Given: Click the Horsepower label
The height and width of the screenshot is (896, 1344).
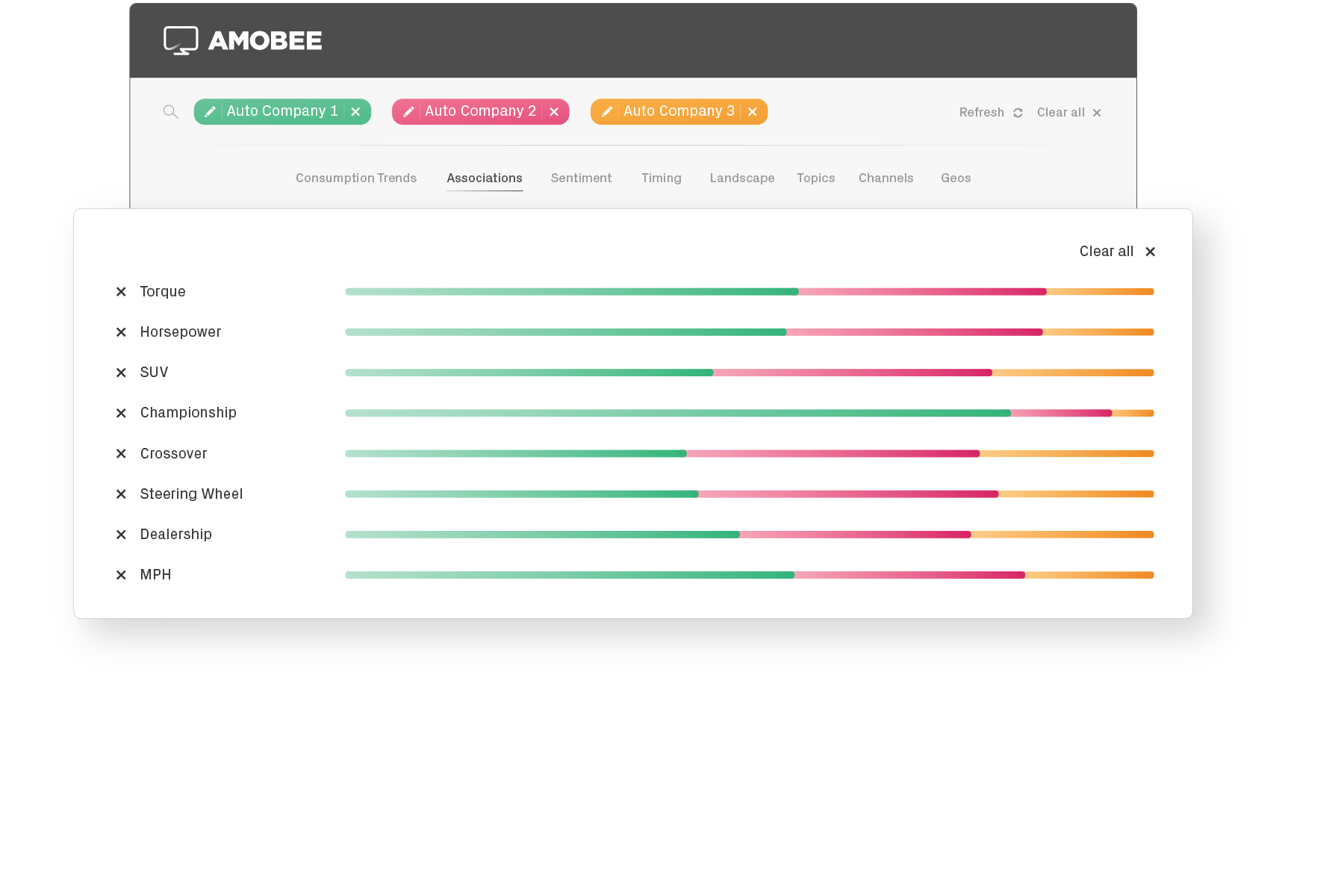Looking at the screenshot, I should [181, 332].
